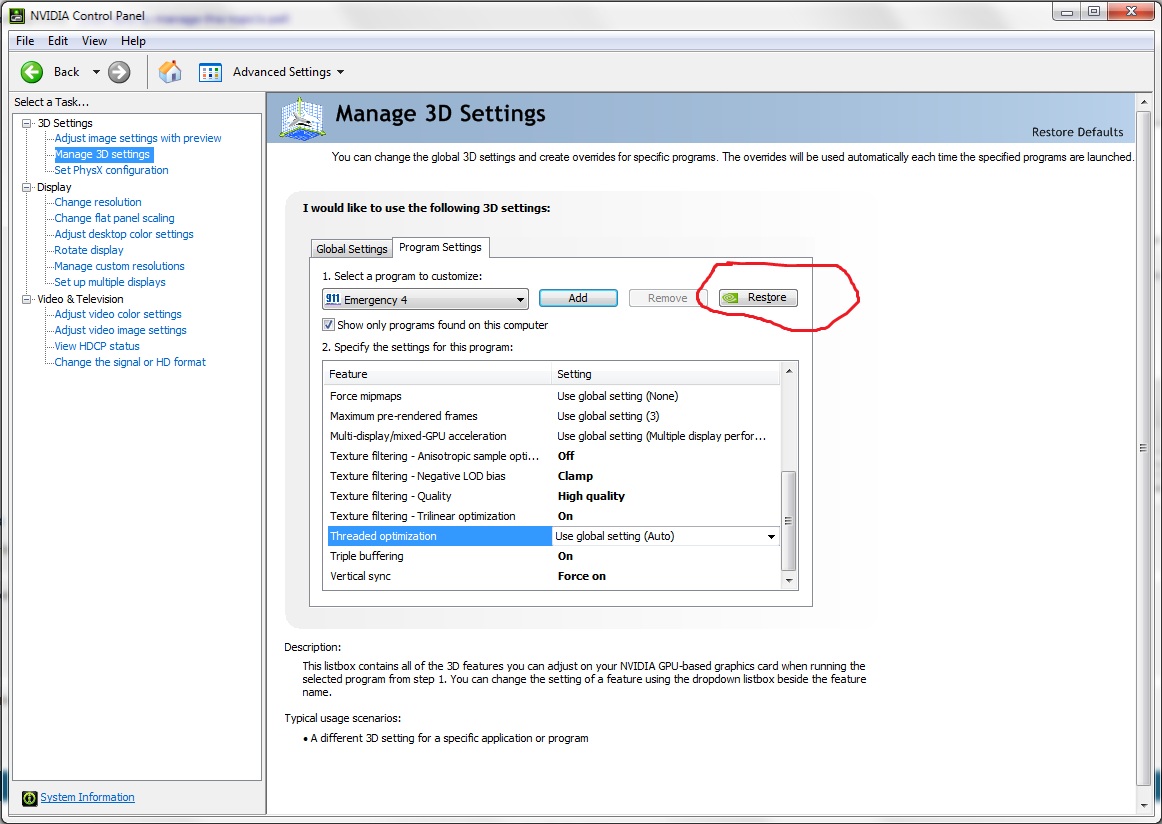This screenshot has height=824, width=1162.
Task: Select Multi-display/mixed-GPU acceleration row
Action: [553, 436]
